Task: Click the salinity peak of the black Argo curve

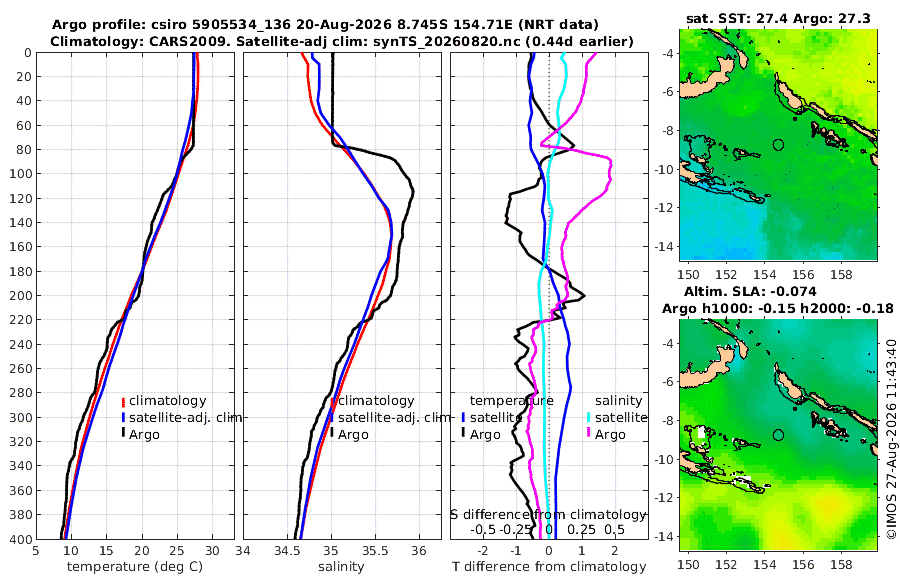Action: click(413, 191)
